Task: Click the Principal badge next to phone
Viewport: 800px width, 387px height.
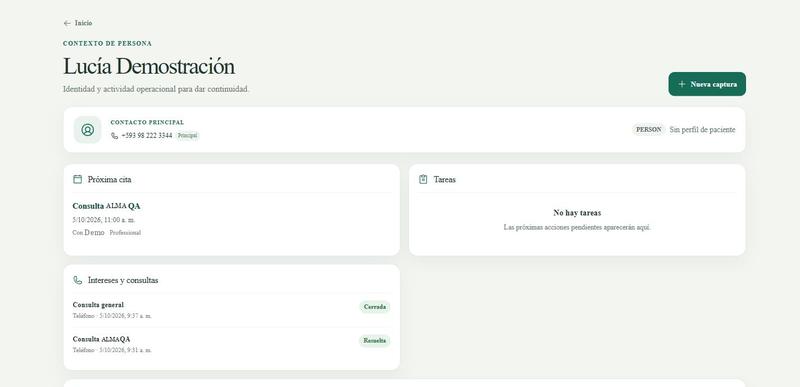Action: pos(187,136)
